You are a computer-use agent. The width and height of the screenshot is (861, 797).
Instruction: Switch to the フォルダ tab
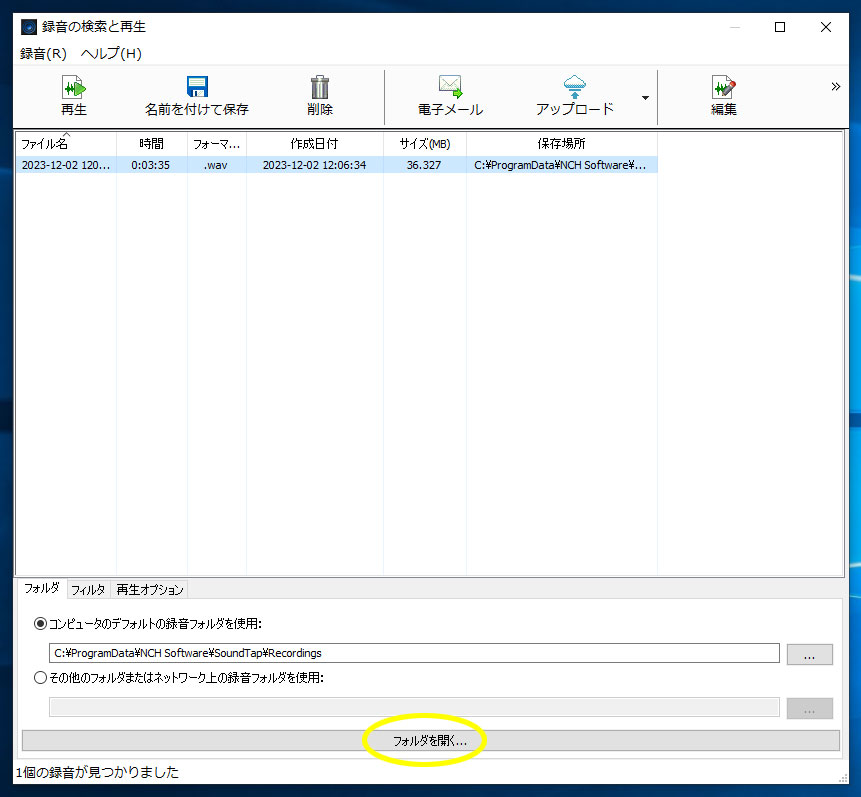coord(42,588)
